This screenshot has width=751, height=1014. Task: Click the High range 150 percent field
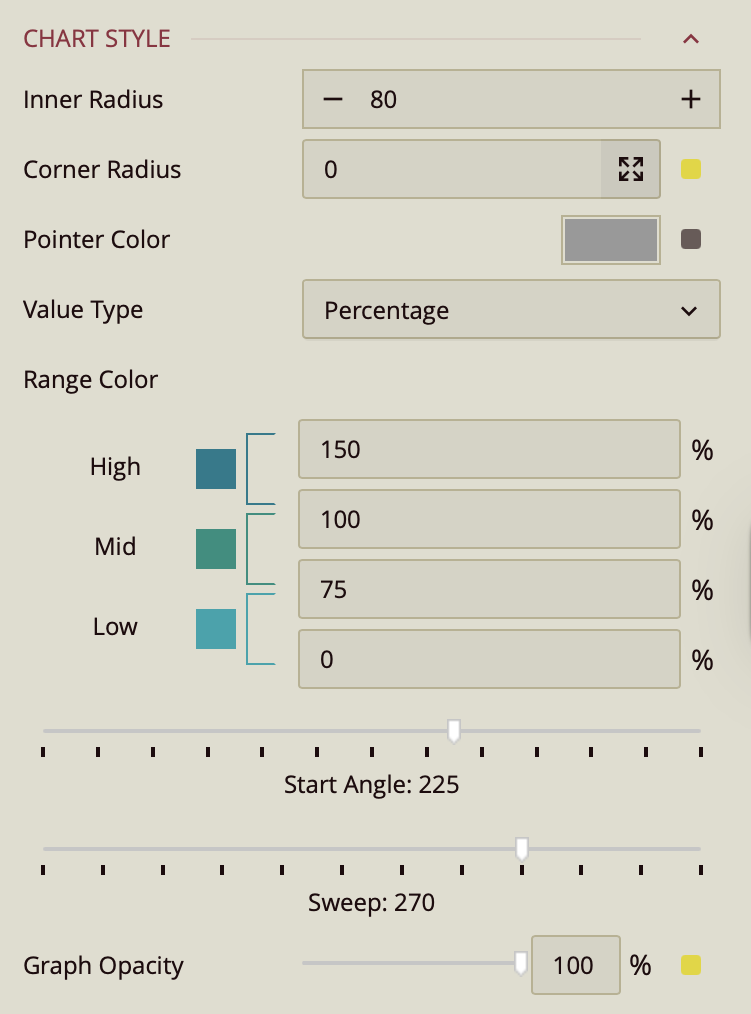pos(489,449)
